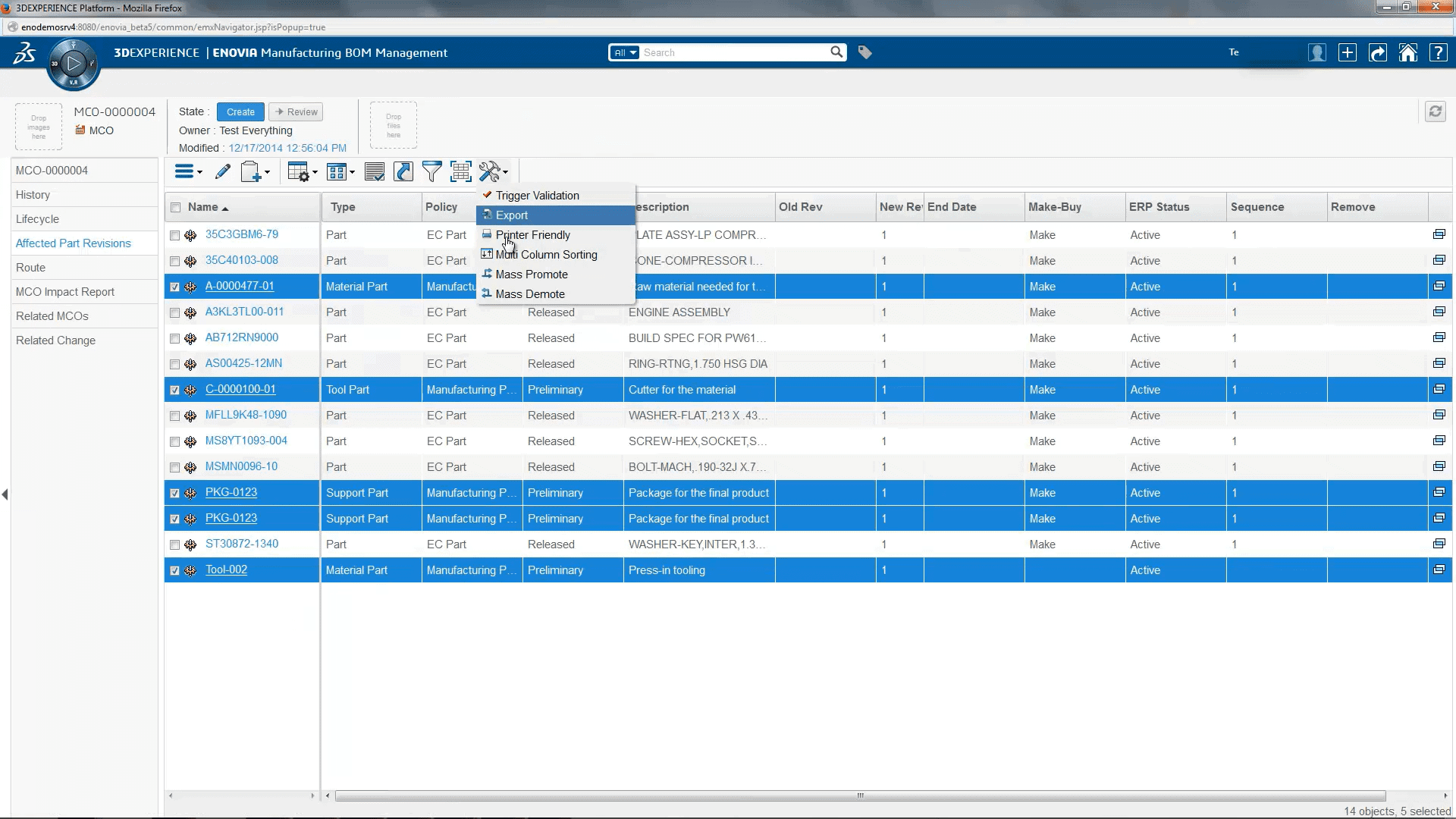Image resolution: width=1456 pixels, height=819 pixels.
Task: Open the History sidebar item
Action: coord(84,195)
